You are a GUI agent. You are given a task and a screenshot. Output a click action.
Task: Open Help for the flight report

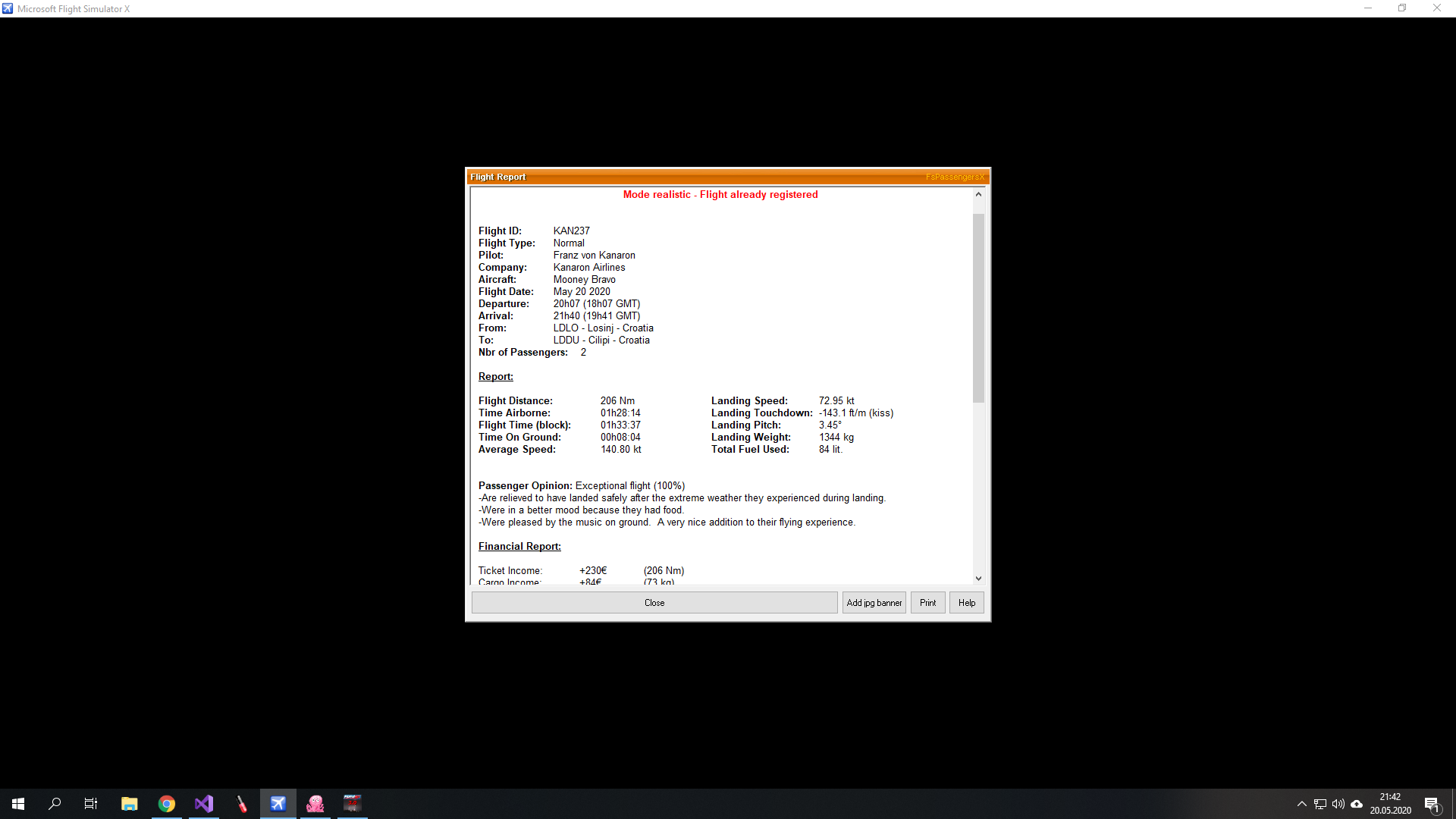coord(966,603)
